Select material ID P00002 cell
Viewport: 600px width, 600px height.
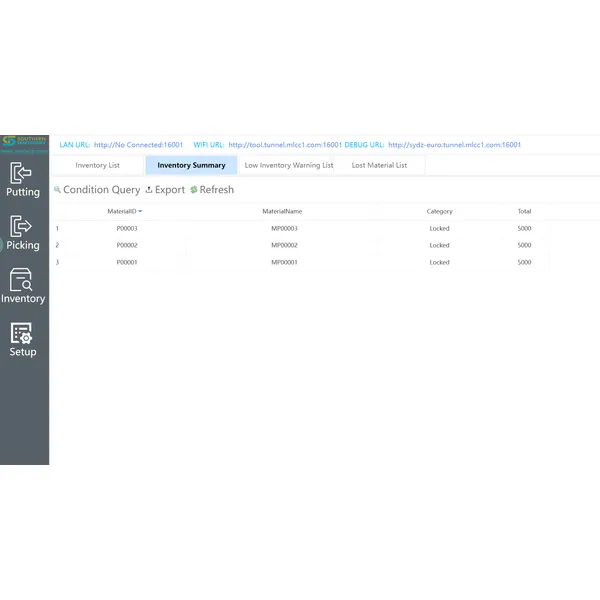(127, 245)
